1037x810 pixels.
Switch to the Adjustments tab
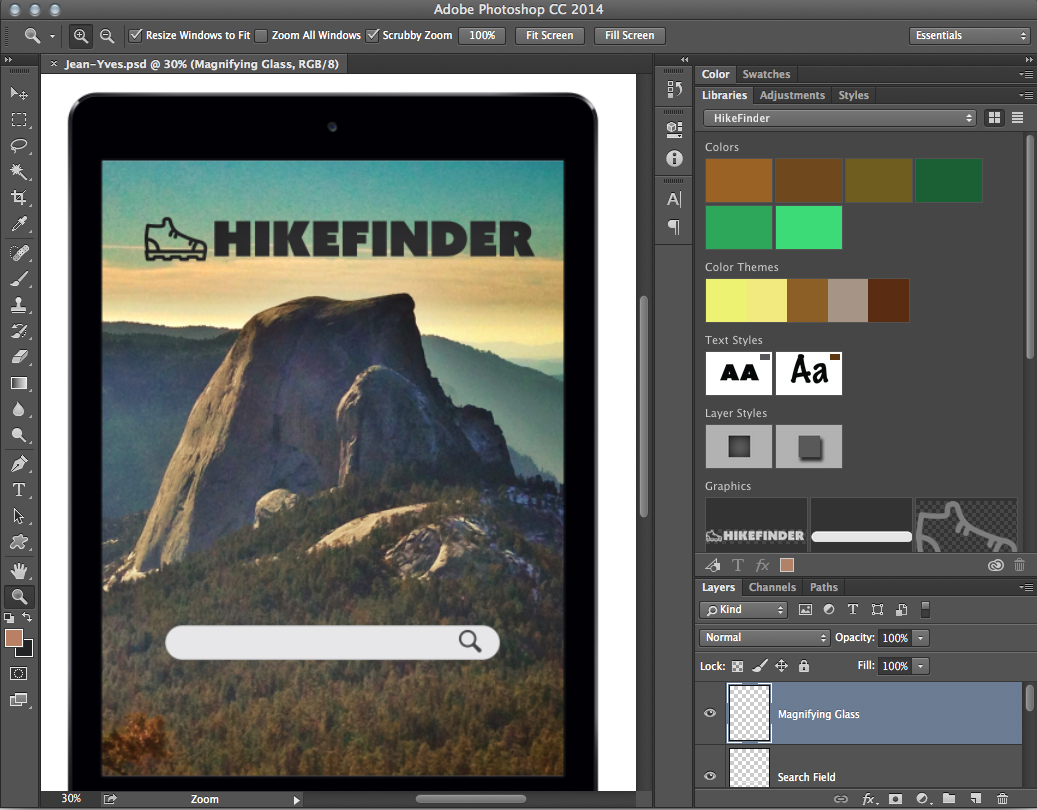pos(792,95)
